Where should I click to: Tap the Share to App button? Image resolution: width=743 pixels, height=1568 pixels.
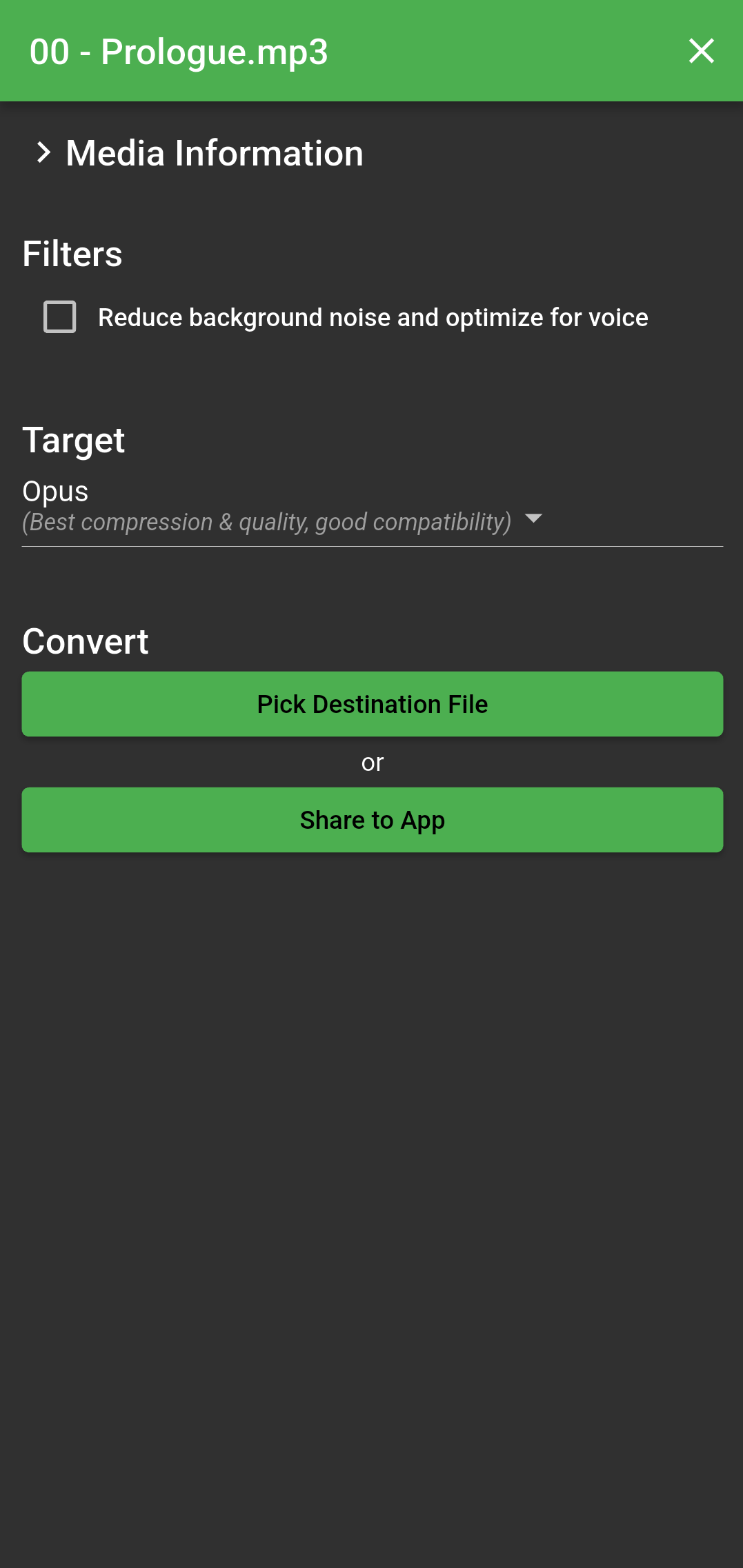373,820
